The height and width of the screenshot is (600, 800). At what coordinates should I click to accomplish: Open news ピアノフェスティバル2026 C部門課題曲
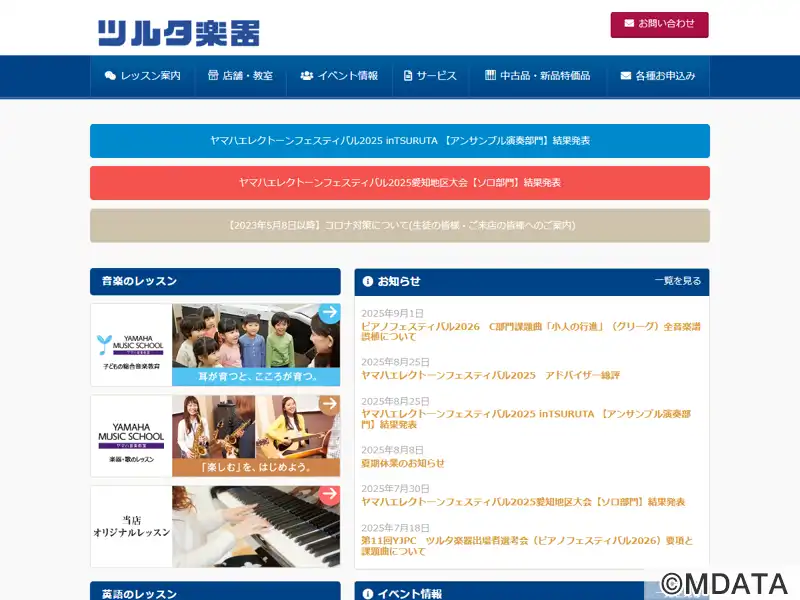tap(531, 332)
